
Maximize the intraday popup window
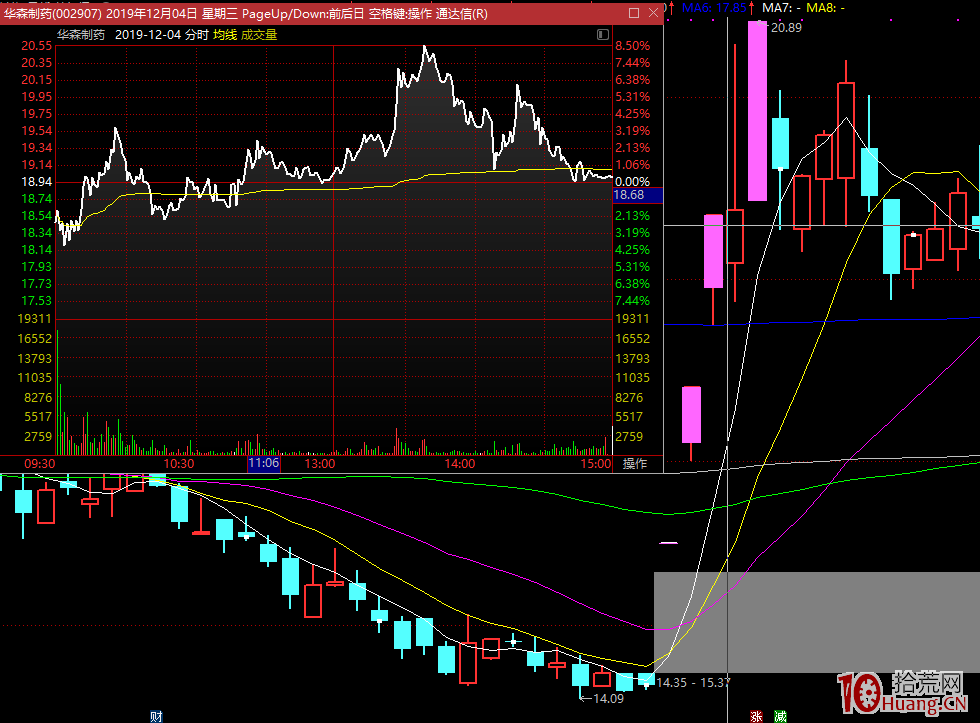[x=633, y=14]
